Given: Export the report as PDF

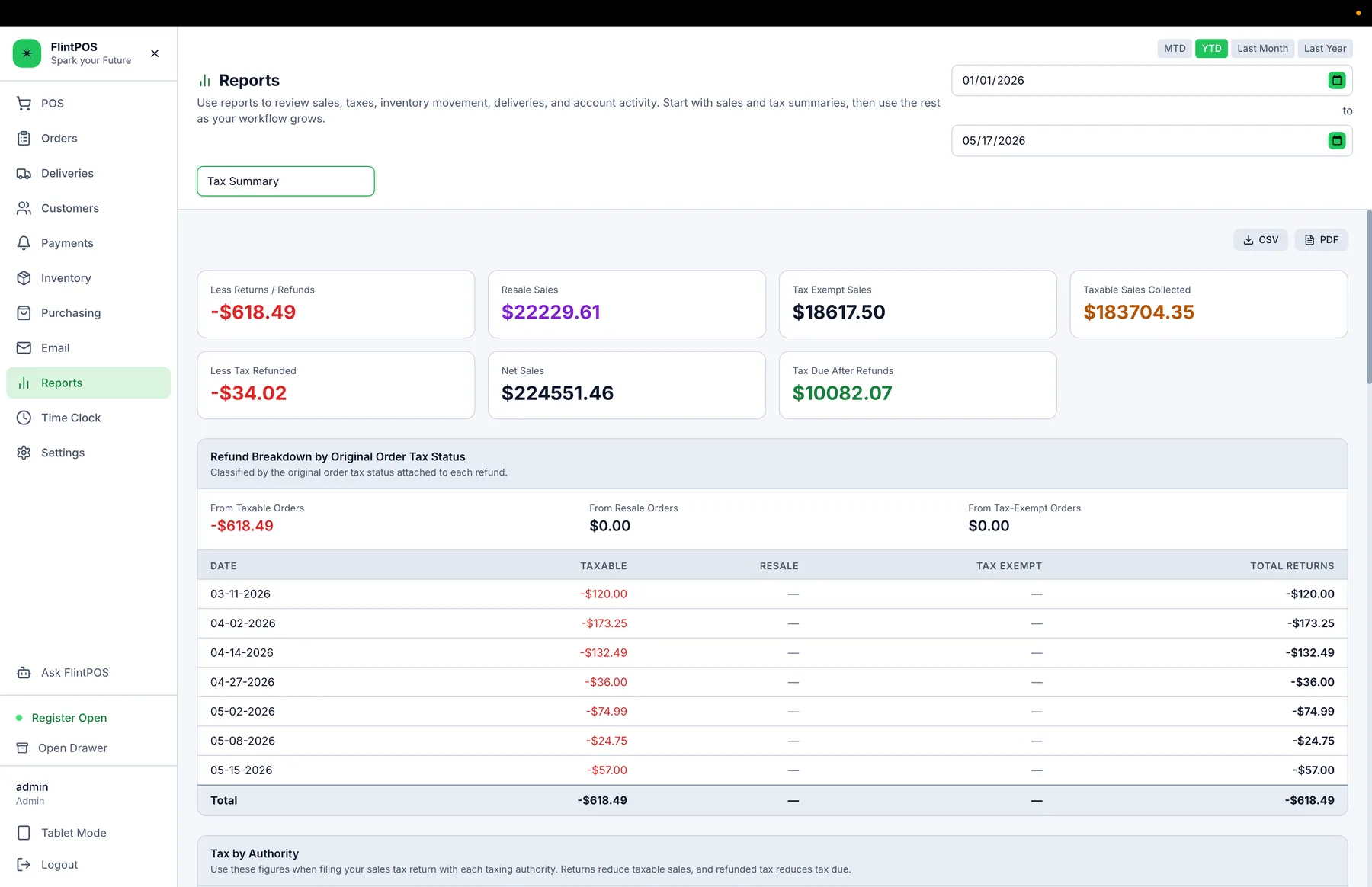Looking at the screenshot, I should pyautogui.click(x=1321, y=240).
